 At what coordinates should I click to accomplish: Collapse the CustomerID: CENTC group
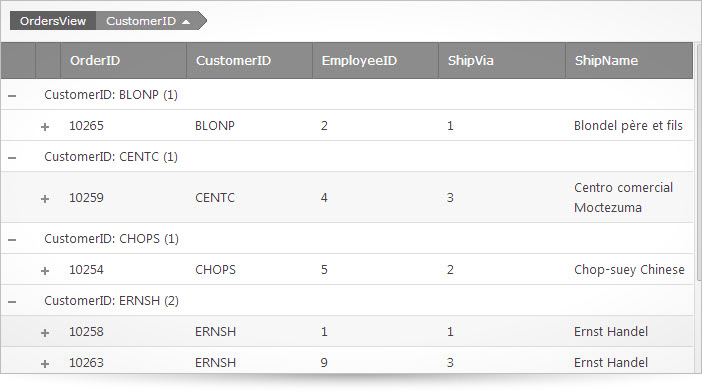[12, 158]
